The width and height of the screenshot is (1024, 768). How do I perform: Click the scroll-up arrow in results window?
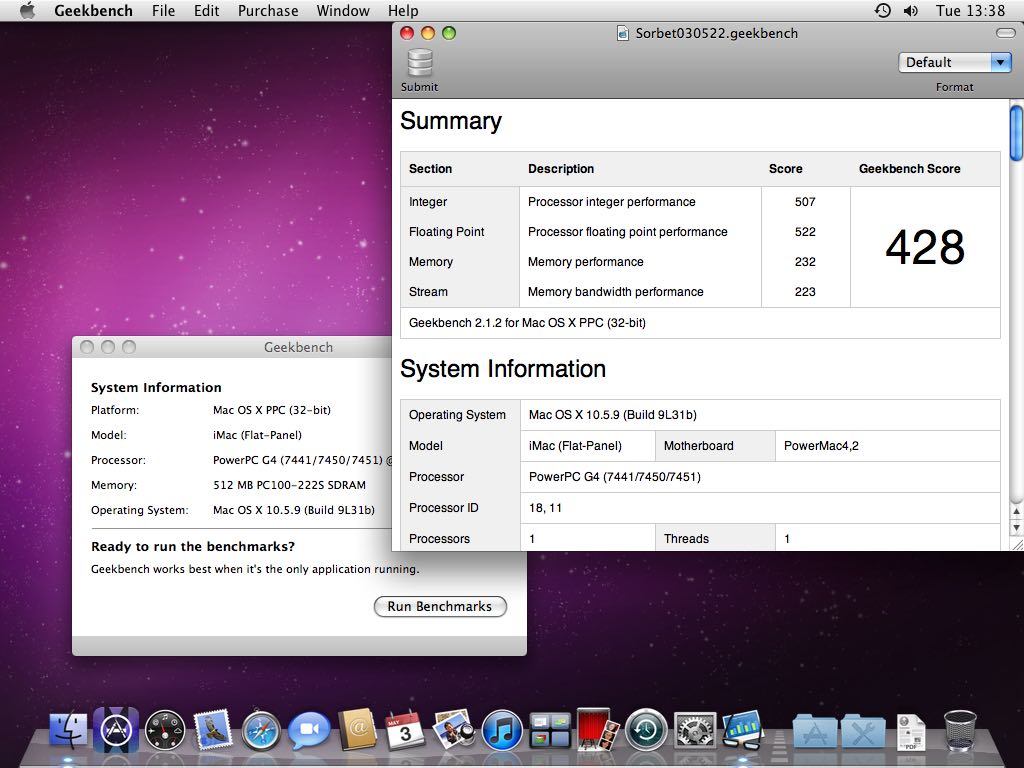[x=1016, y=510]
